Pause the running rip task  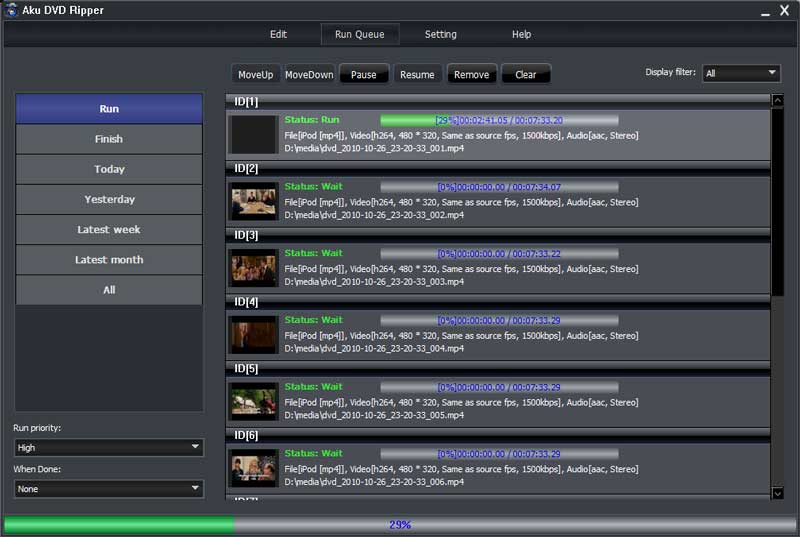click(x=364, y=75)
